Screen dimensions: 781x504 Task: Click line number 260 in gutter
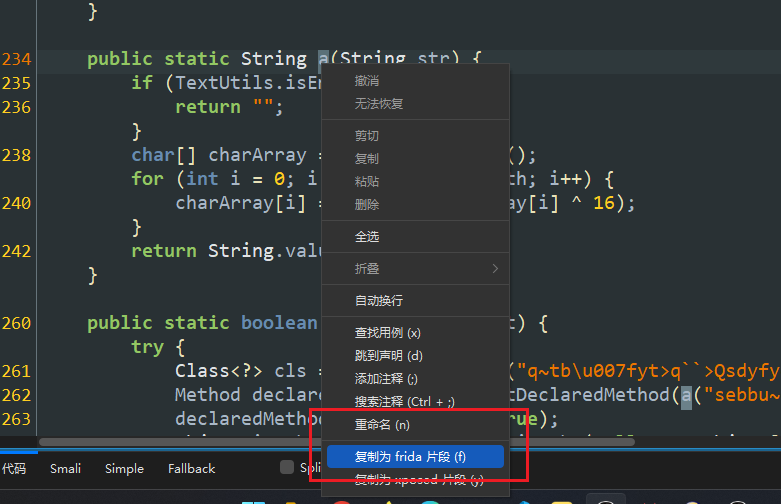tap(16, 323)
